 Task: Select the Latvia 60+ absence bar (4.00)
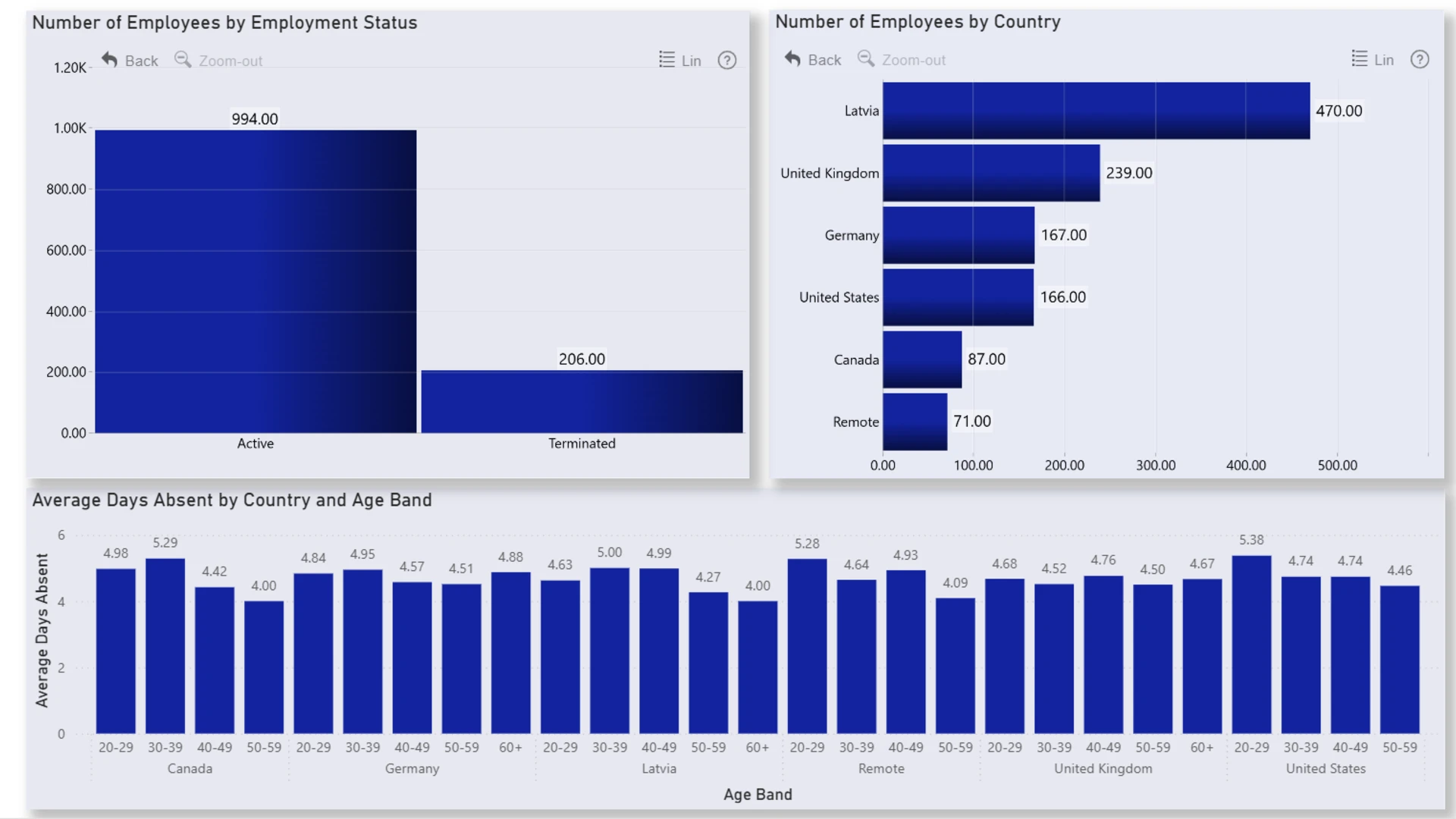point(758,667)
